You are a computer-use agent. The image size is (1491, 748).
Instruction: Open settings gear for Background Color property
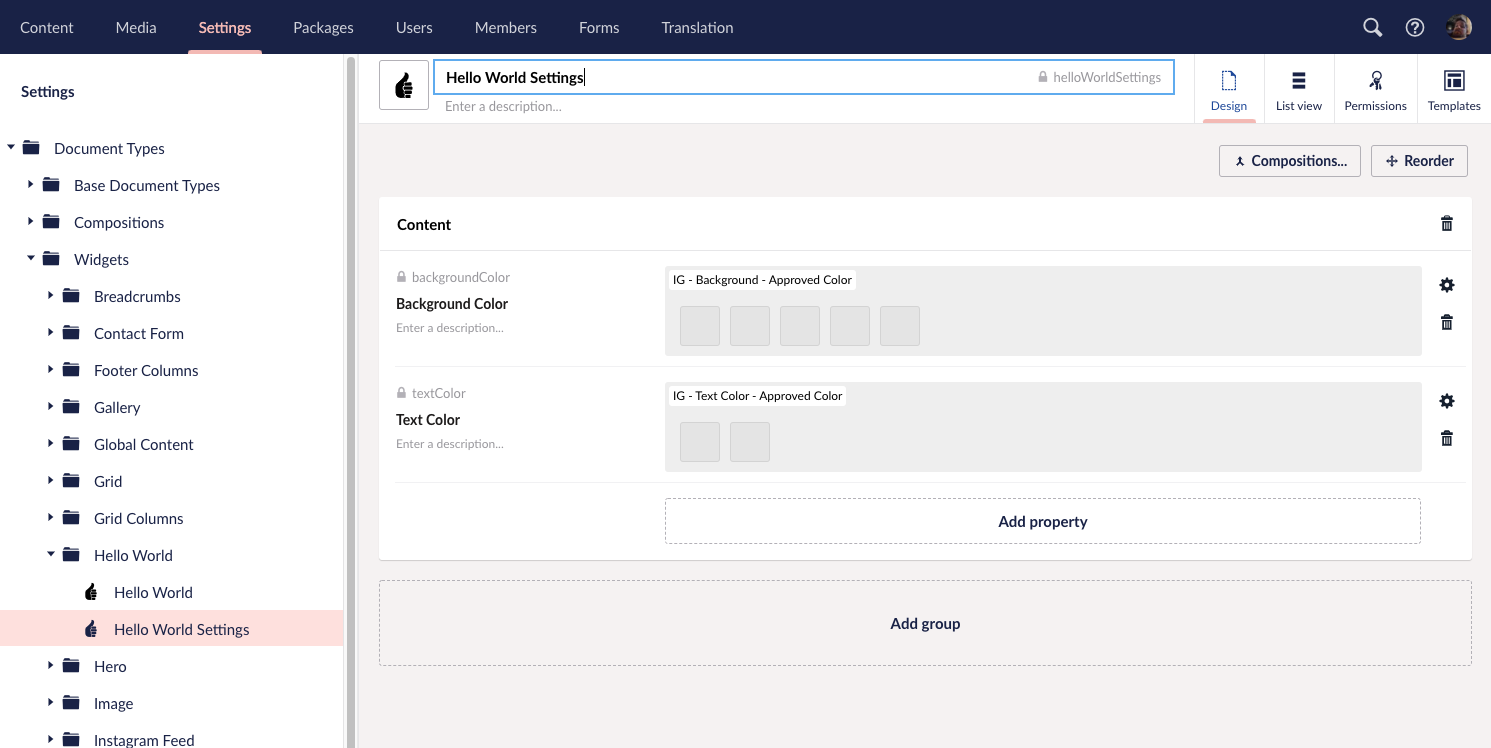click(1446, 285)
